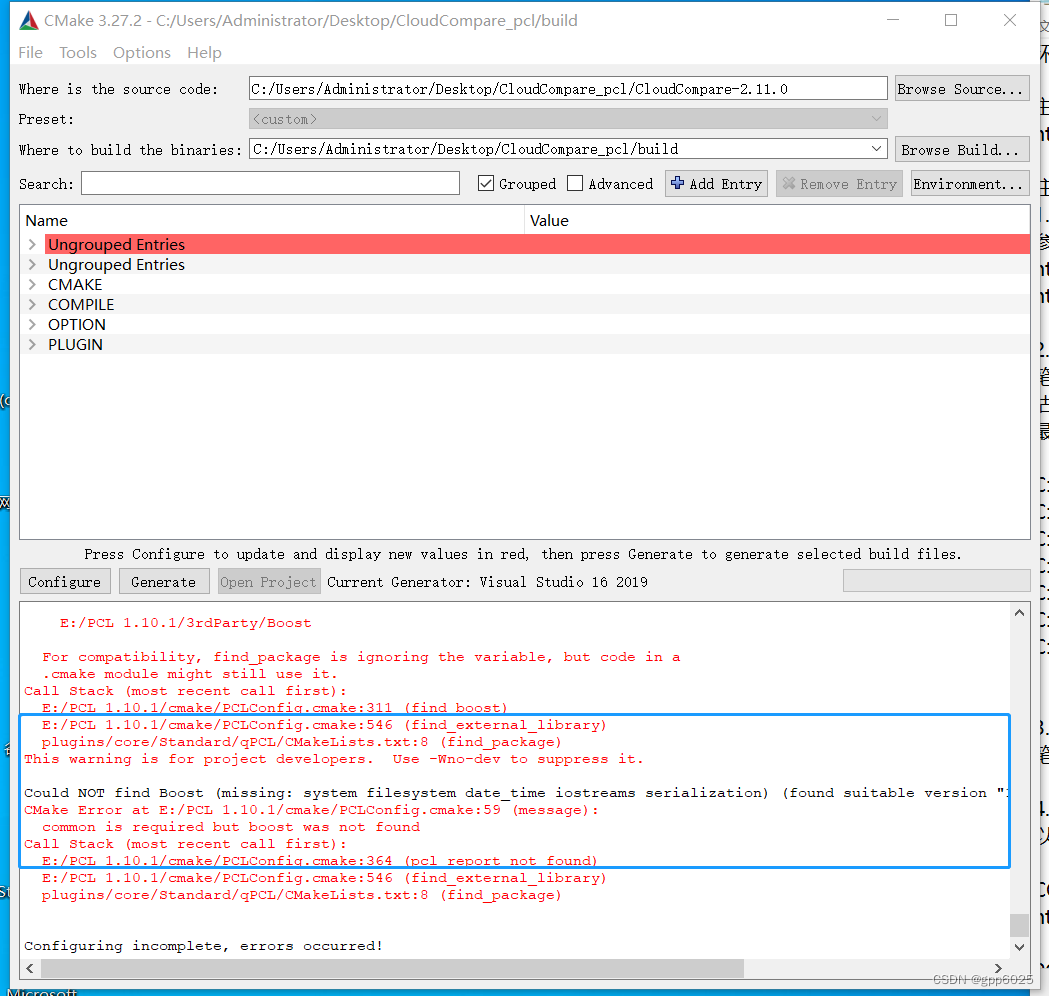1049x996 pixels.
Task: Click 'common is required but boost was not found' line
Action: (231, 827)
